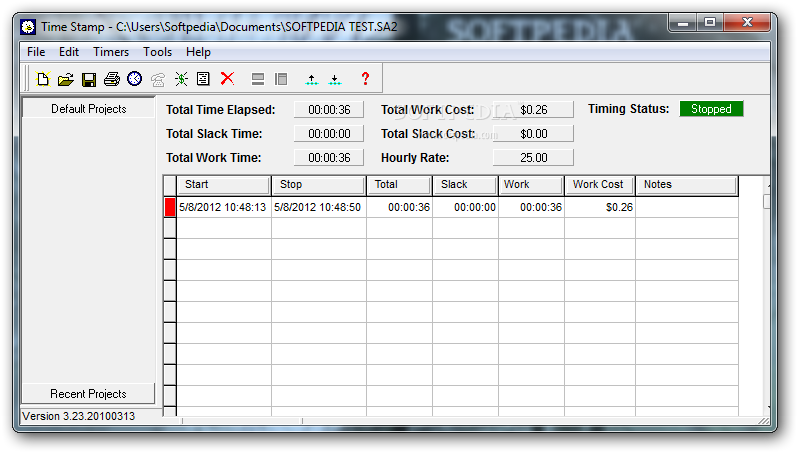The image size is (798, 453).
Task: Open the Tools menu
Action: (x=157, y=52)
